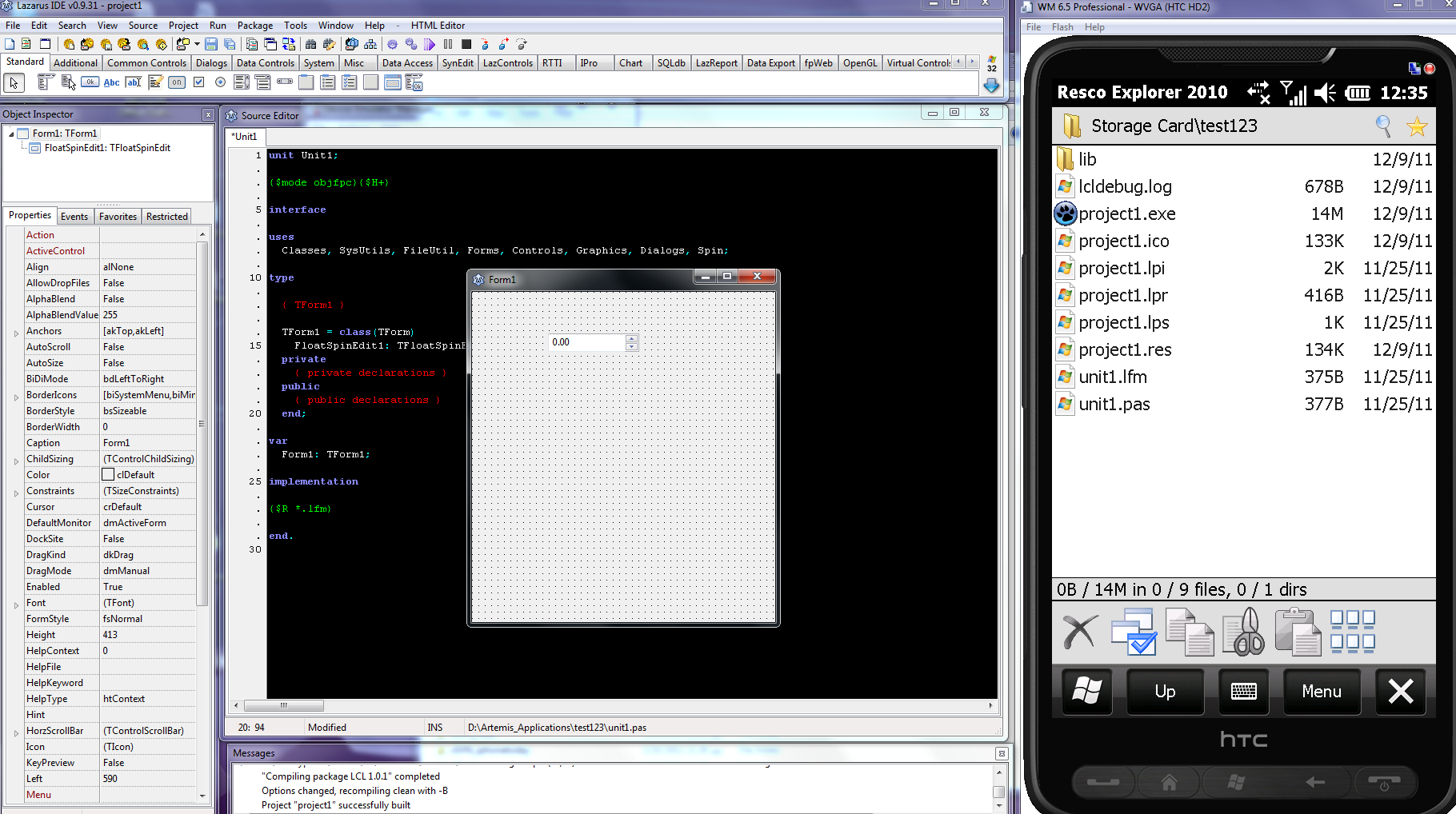1456x814 pixels.
Task: Tap the hardware Home key on HTC
Action: coord(1169,782)
